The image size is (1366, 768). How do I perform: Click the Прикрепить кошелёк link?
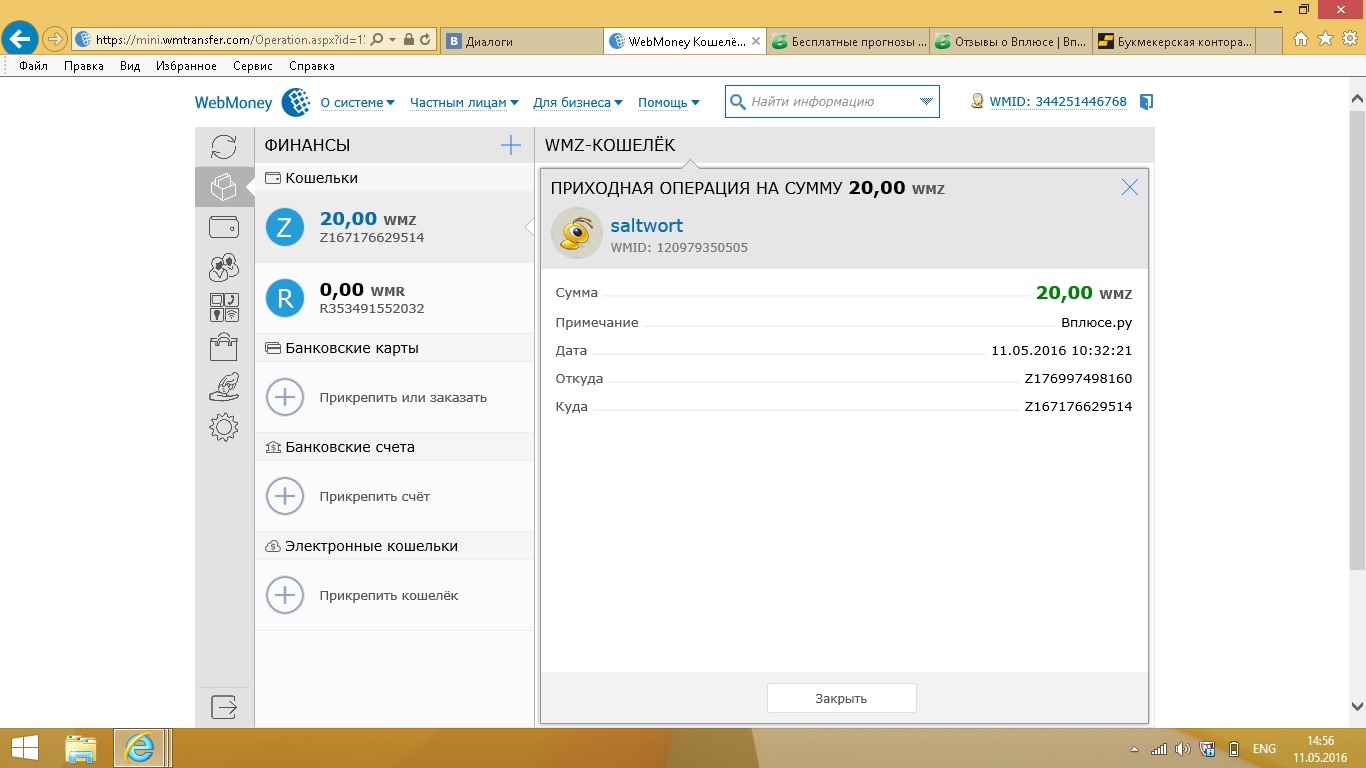click(389, 595)
